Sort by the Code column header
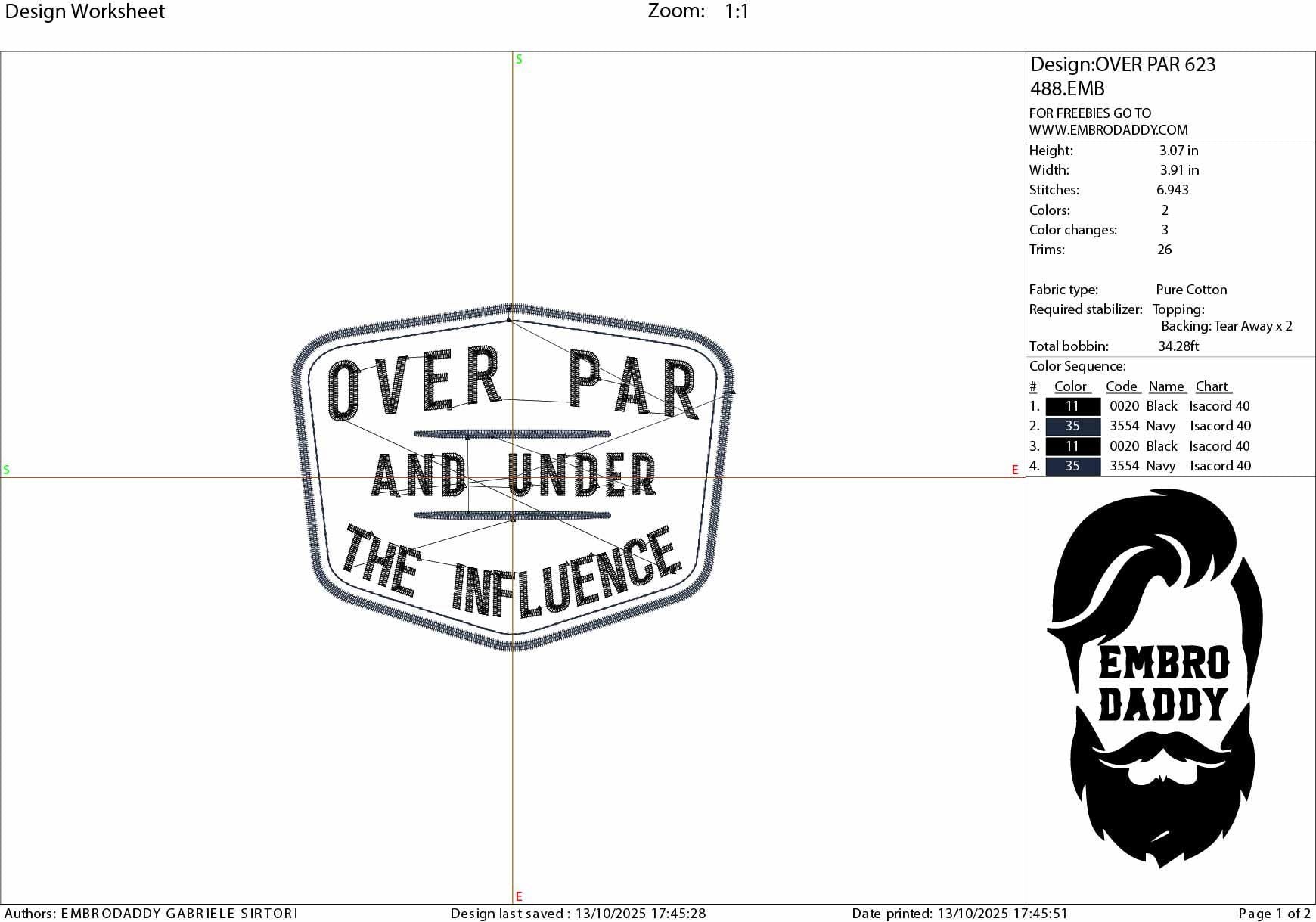1316x922 pixels. point(1122,386)
